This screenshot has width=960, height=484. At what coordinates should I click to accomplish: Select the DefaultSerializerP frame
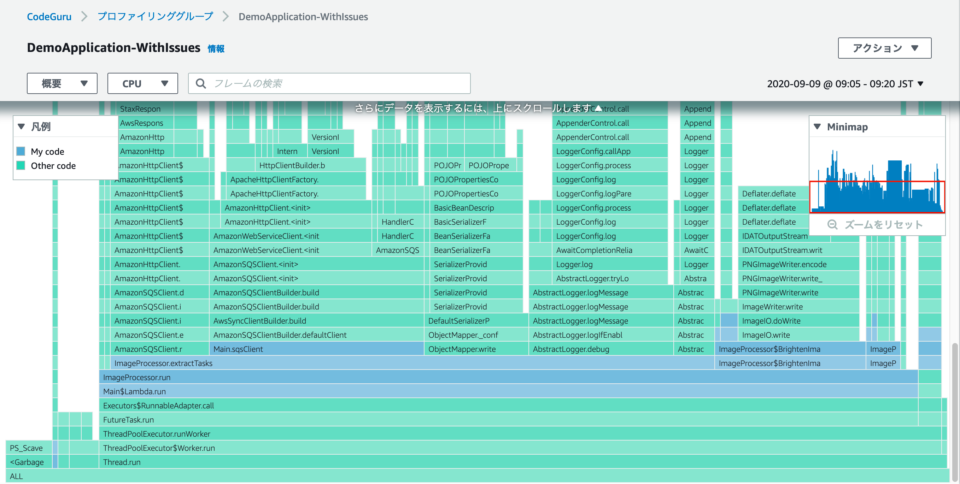pos(476,321)
